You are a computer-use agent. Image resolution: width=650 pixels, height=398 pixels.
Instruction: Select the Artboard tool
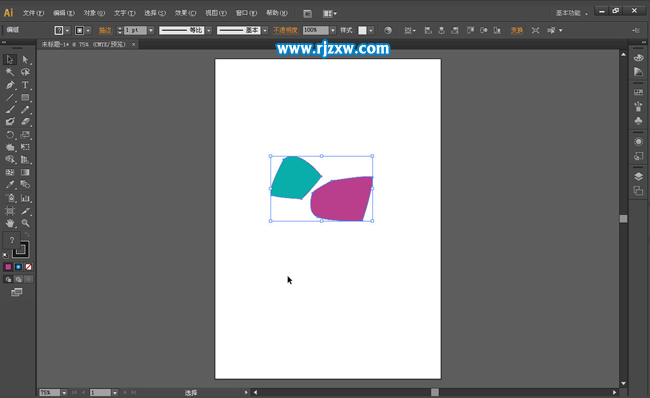click(10, 211)
